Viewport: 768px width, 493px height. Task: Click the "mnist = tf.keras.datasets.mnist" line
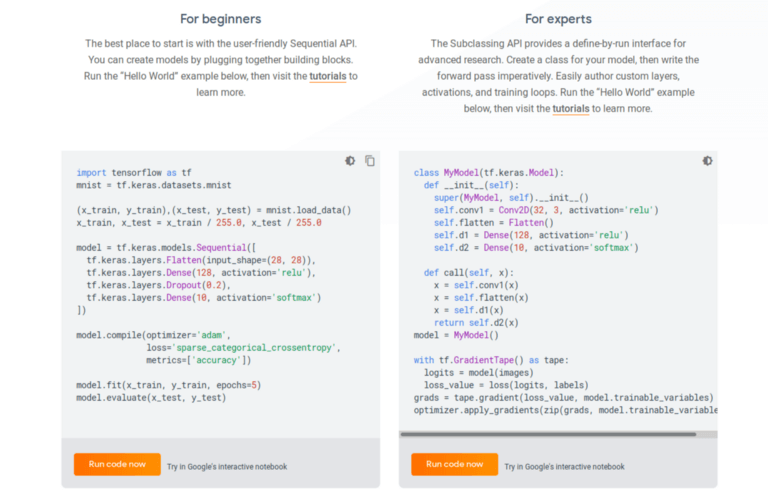[x=154, y=186]
